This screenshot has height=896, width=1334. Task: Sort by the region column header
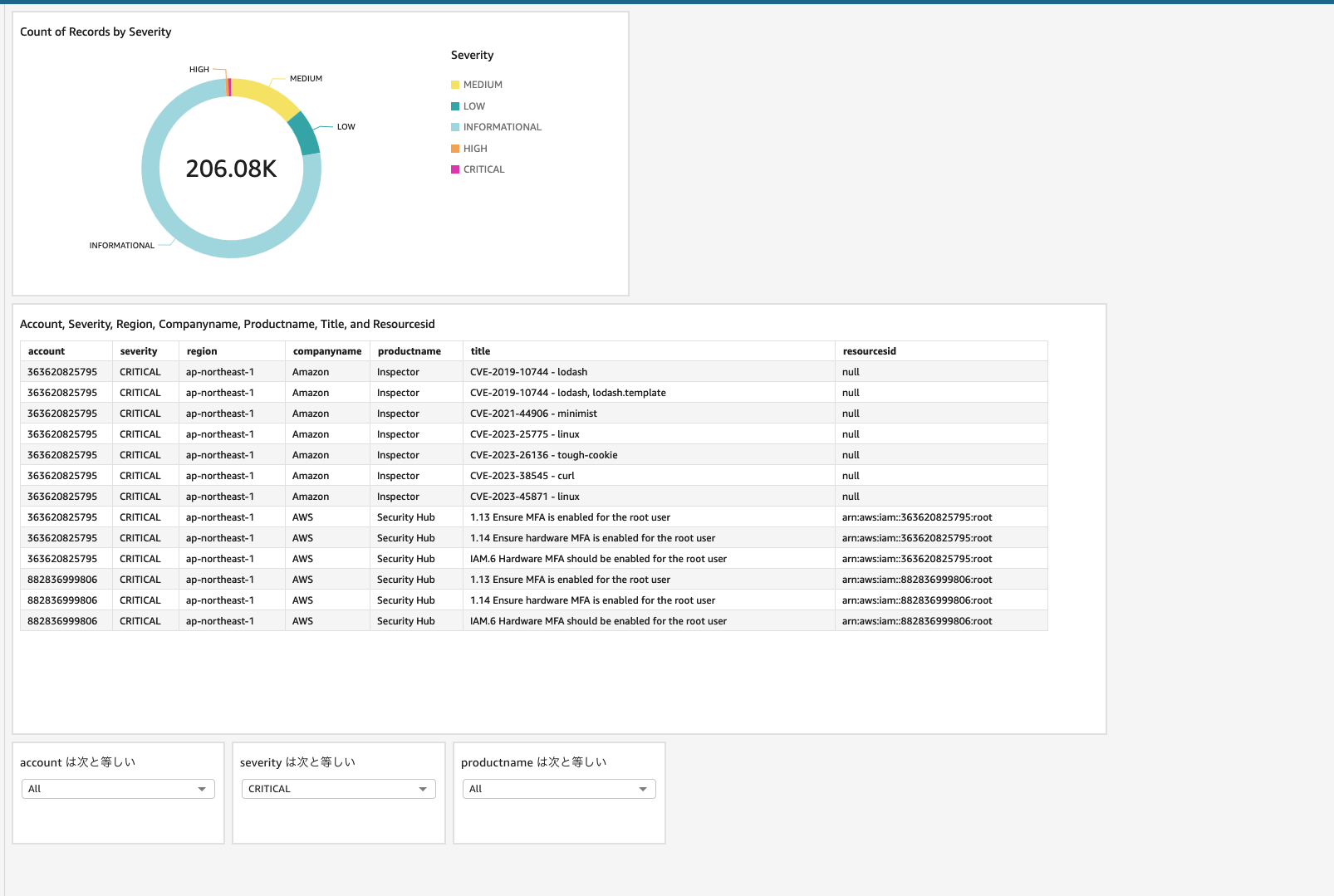tap(233, 351)
